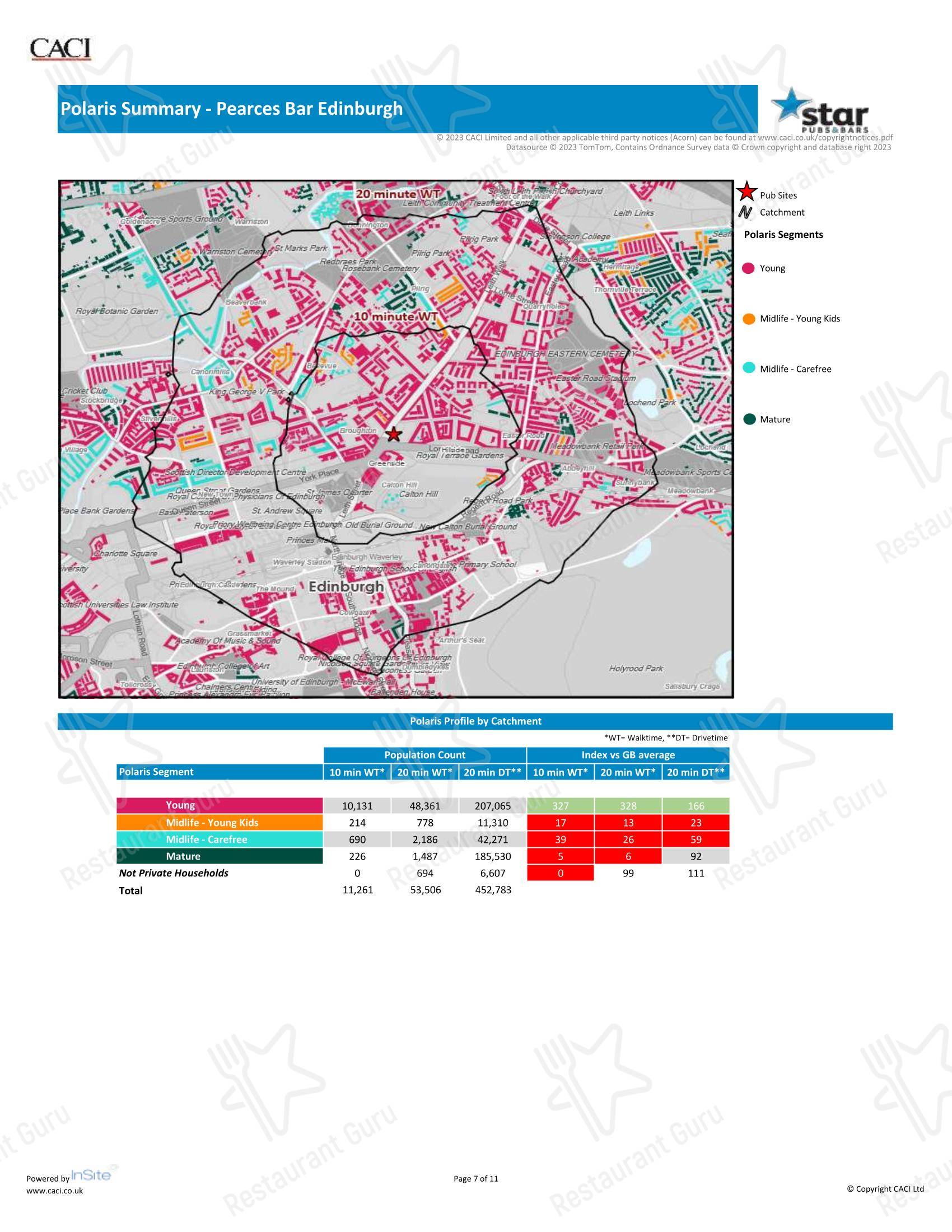Click the Edinburgh city label on map
952x1232 pixels.
346,587
